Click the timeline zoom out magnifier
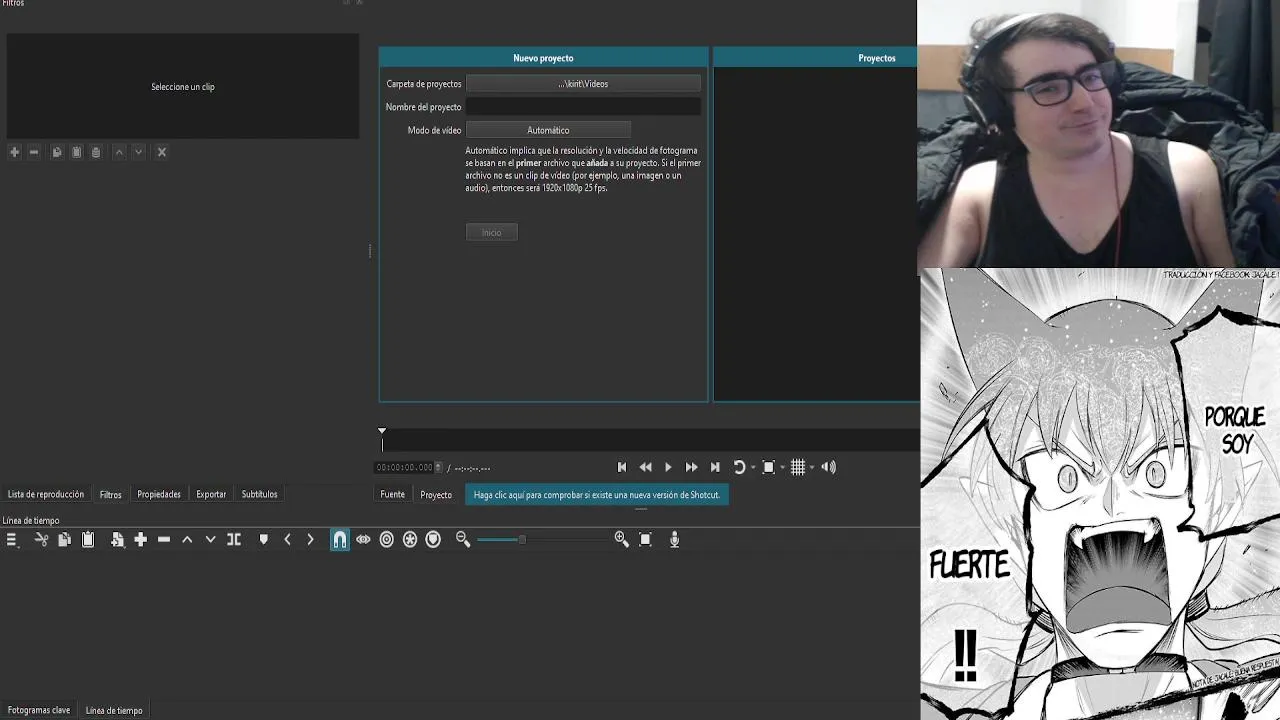The image size is (1280, 720). pyautogui.click(x=463, y=539)
